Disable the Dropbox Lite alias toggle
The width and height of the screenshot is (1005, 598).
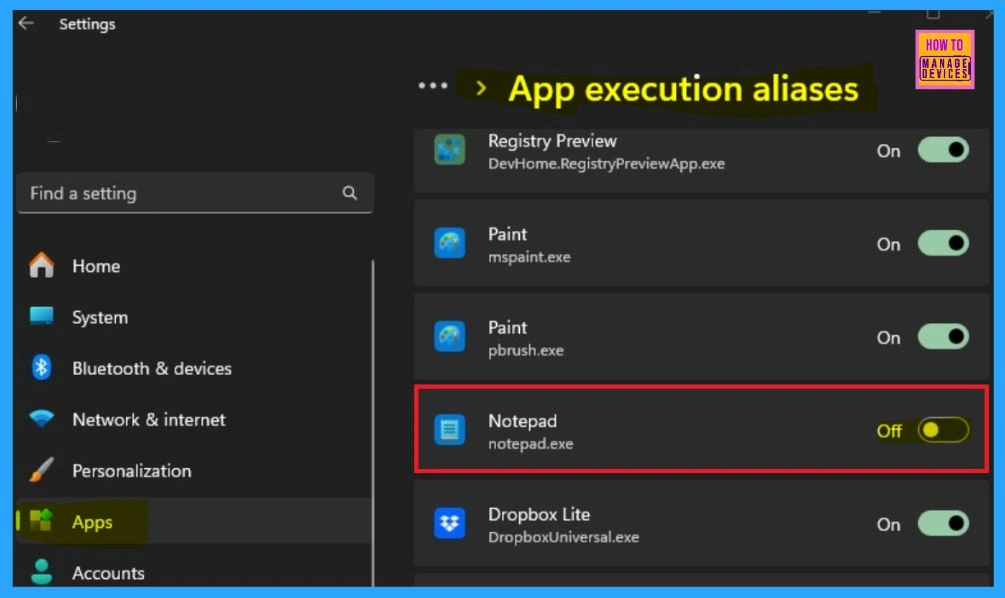coord(943,524)
